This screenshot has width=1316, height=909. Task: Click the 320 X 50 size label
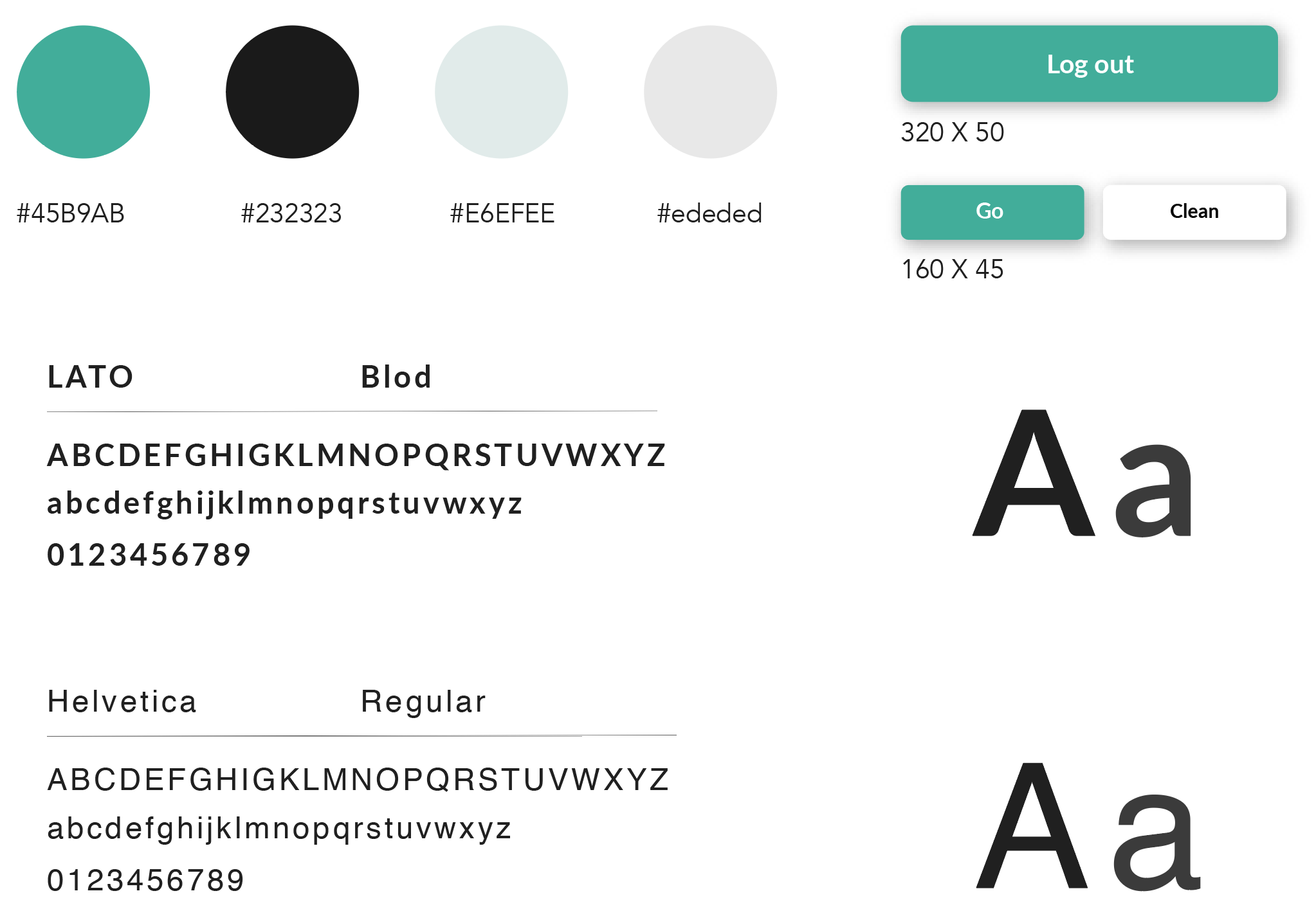click(952, 132)
